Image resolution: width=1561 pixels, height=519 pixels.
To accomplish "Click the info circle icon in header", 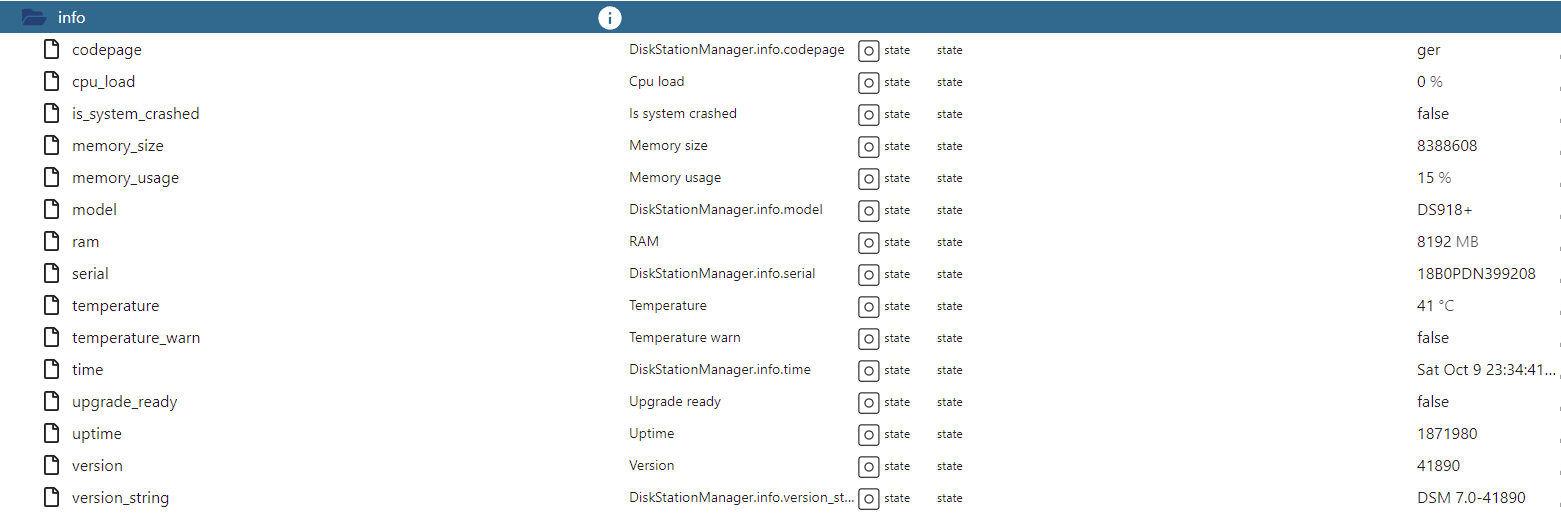I will (x=609, y=17).
